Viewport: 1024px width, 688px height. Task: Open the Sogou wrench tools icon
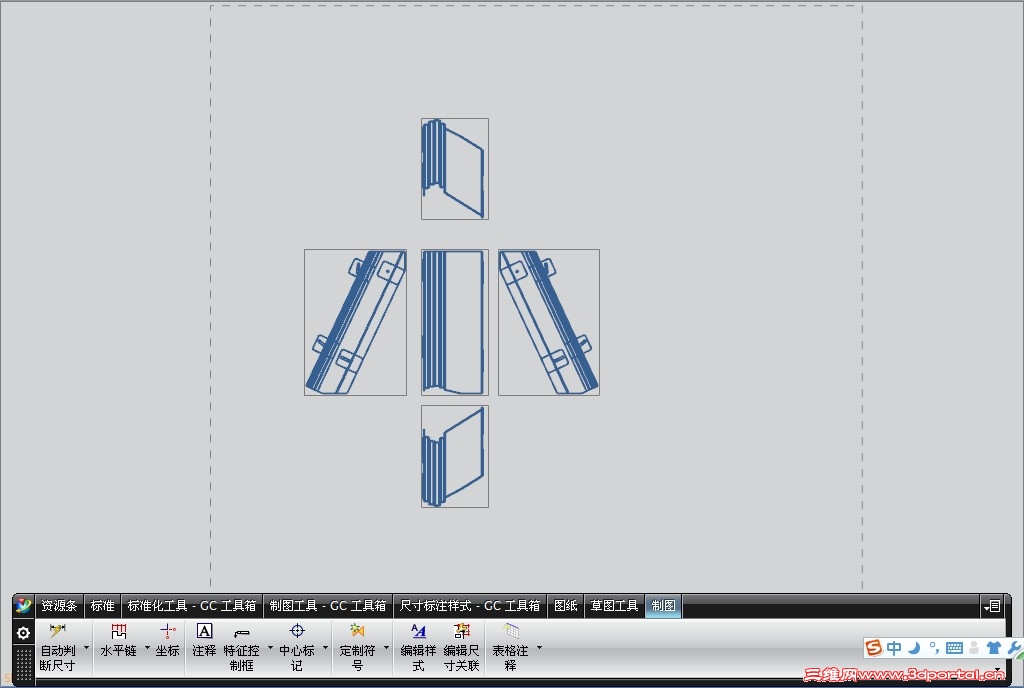1016,648
